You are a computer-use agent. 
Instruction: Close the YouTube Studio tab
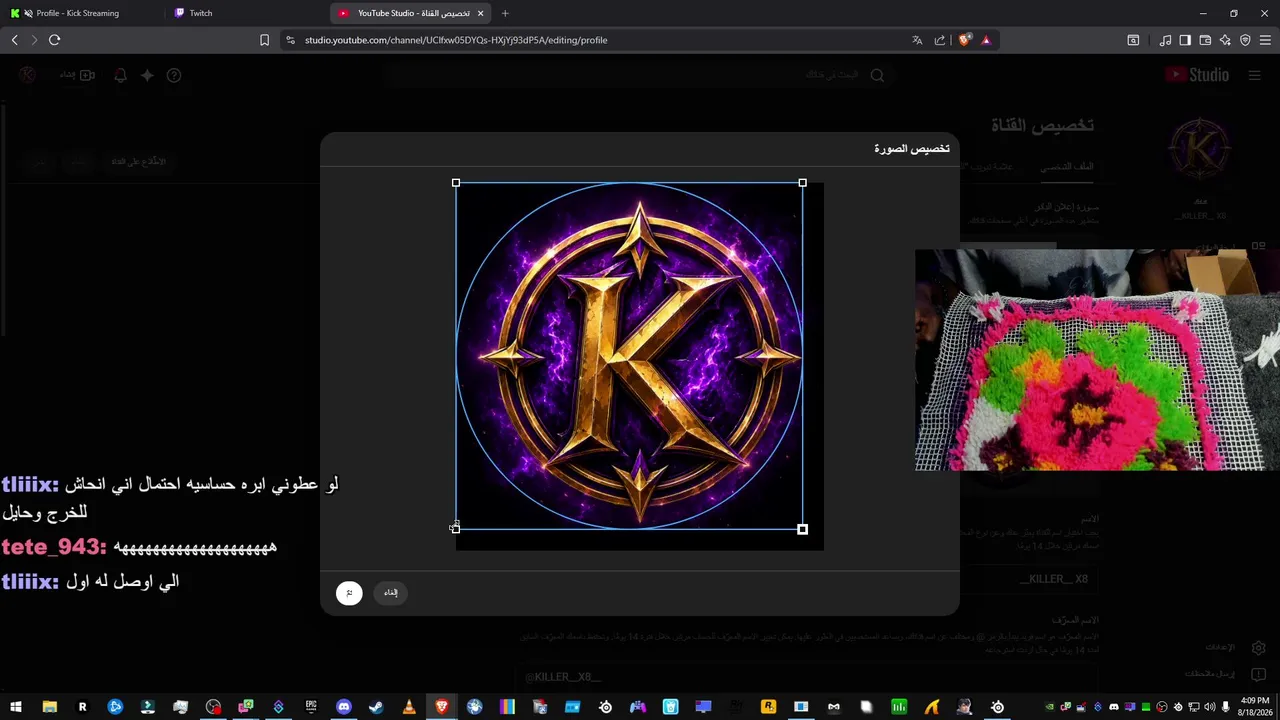click(x=481, y=13)
